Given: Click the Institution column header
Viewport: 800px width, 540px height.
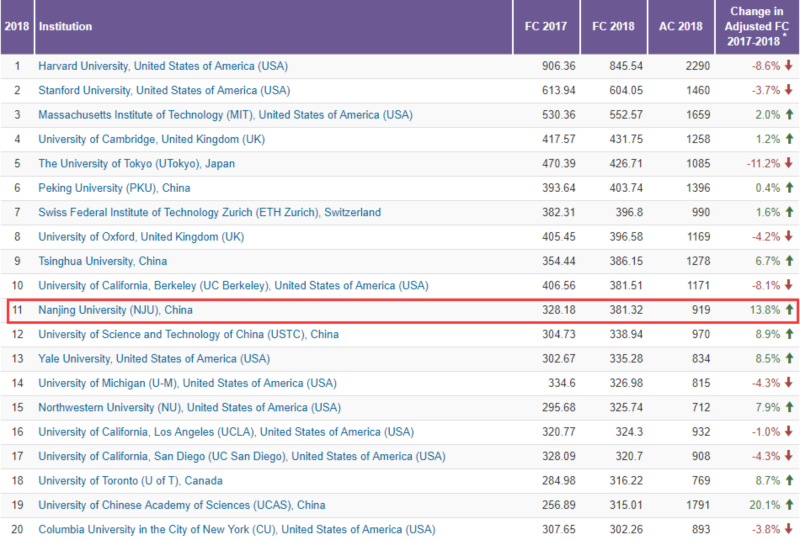Looking at the screenshot, I should [x=66, y=27].
